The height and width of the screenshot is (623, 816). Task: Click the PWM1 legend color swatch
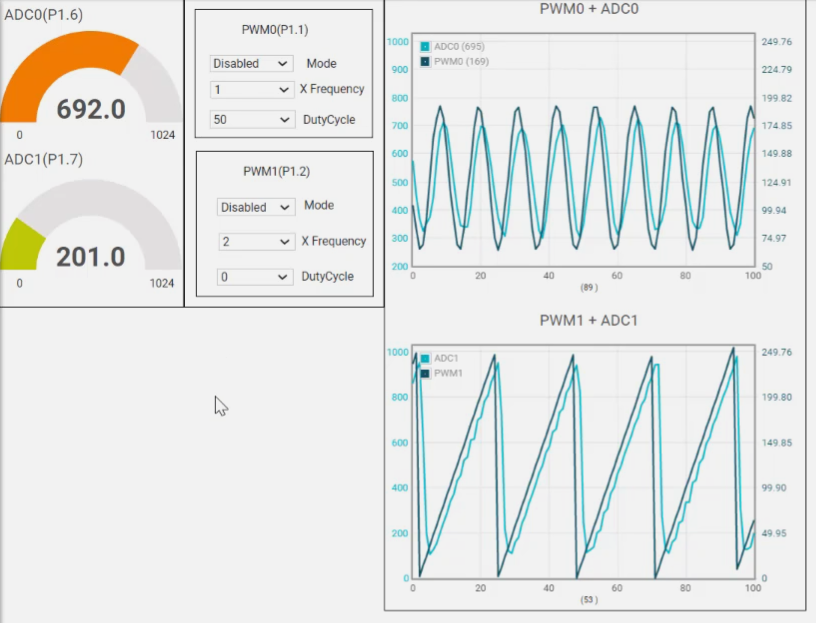[x=425, y=373]
